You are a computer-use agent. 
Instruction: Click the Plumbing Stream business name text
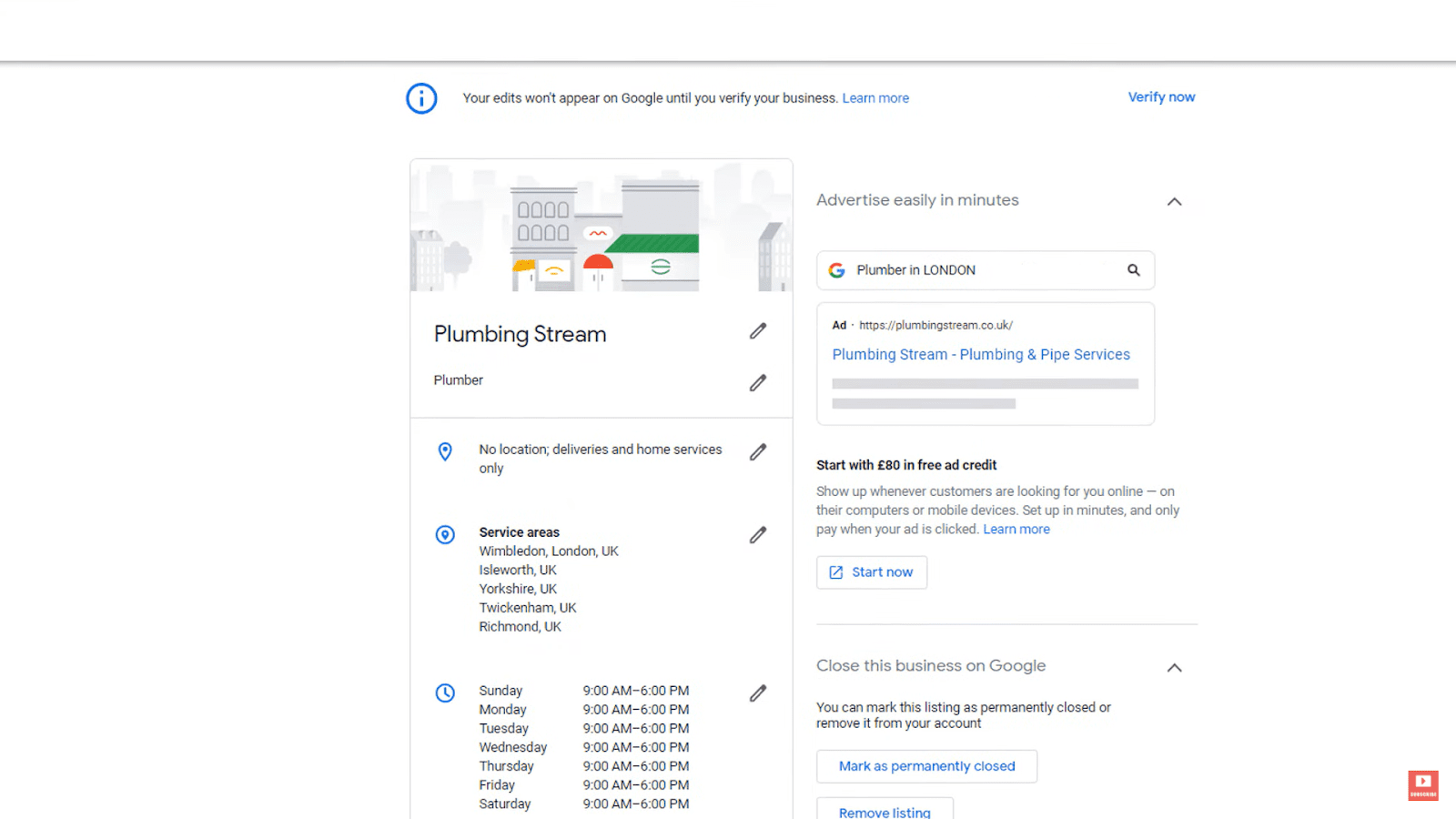pyautogui.click(x=521, y=334)
